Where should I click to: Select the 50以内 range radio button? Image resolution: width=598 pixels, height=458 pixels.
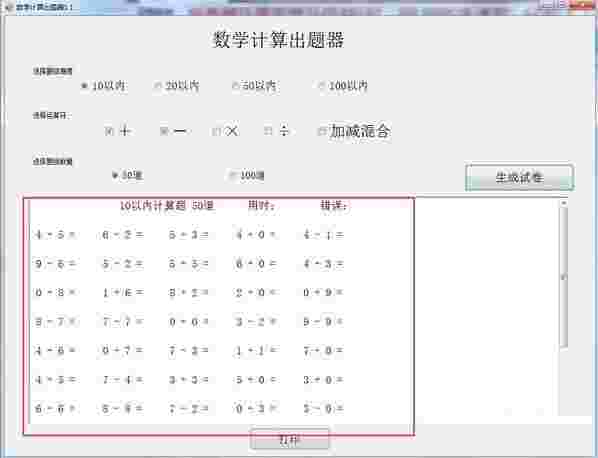point(254,86)
